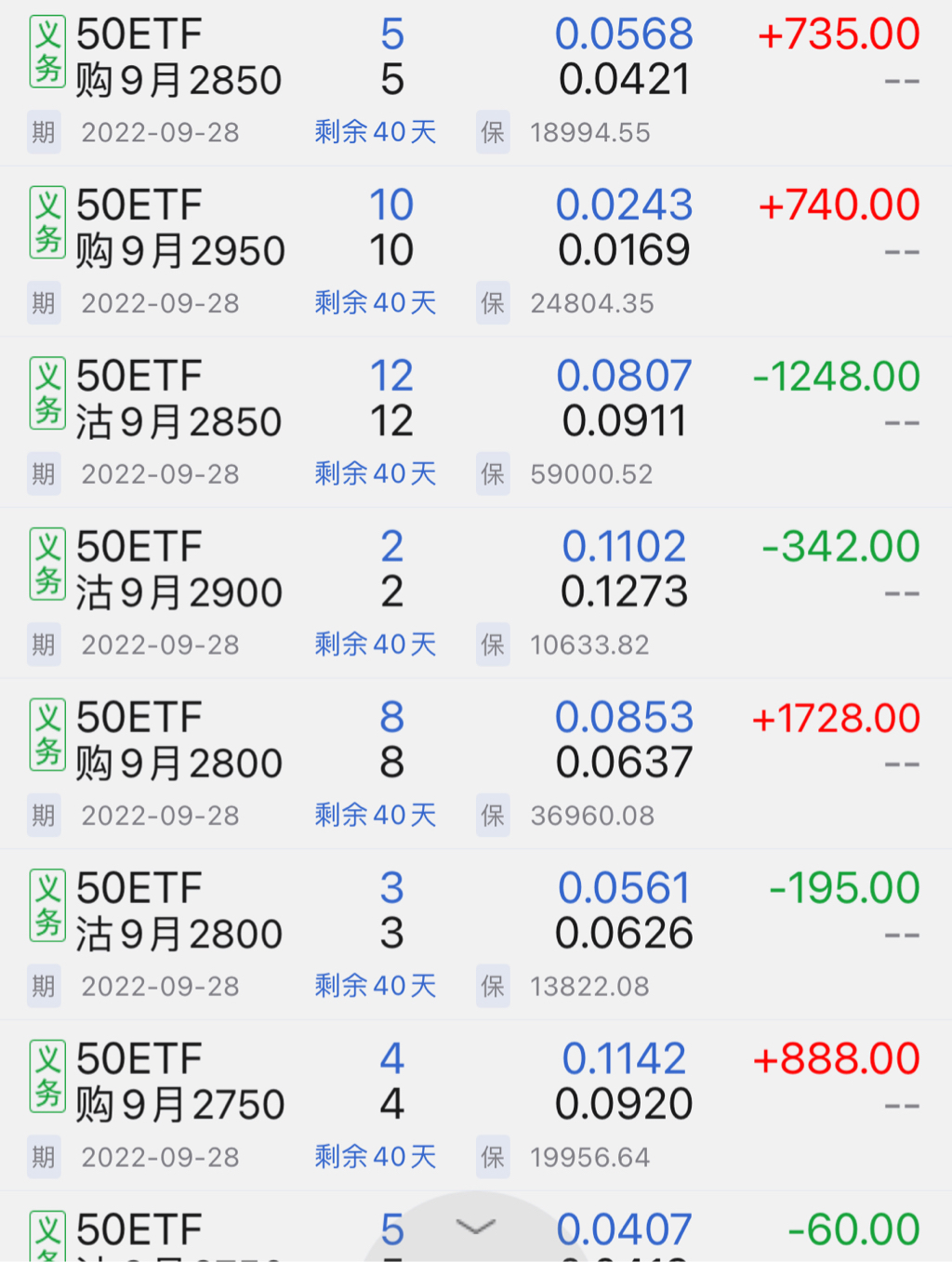
Task: Open the 50ETF 沽9月2800 contract name
Action: point(178,910)
